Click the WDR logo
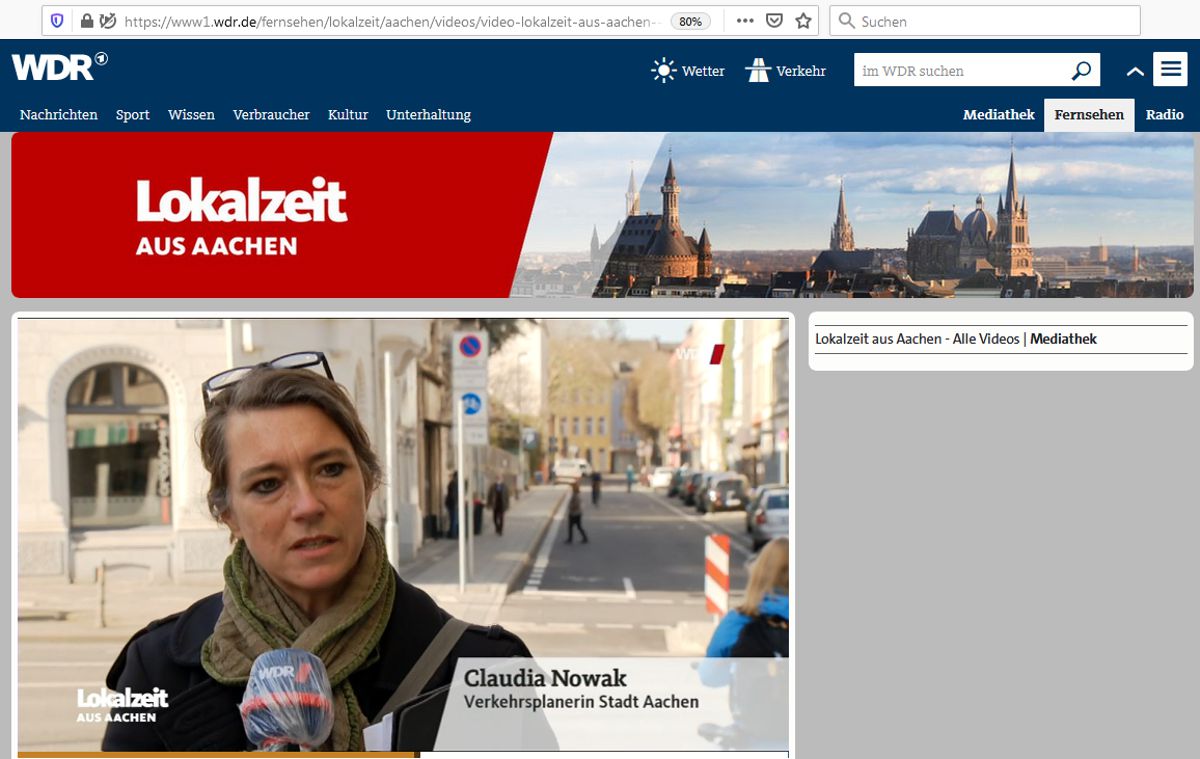The height and width of the screenshot is (759, 1200). (60, 67)
